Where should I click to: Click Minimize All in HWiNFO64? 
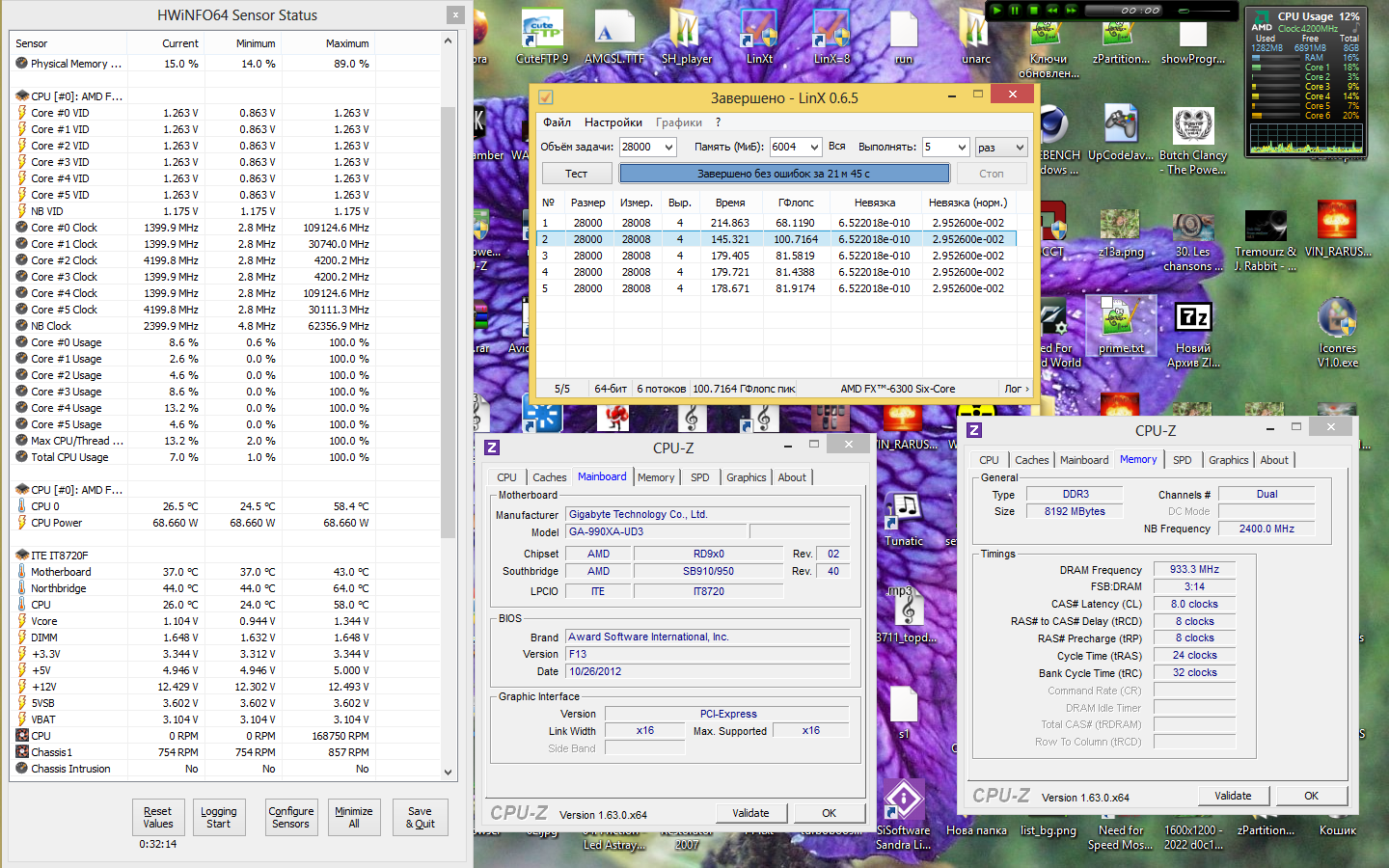pos(354,817)
